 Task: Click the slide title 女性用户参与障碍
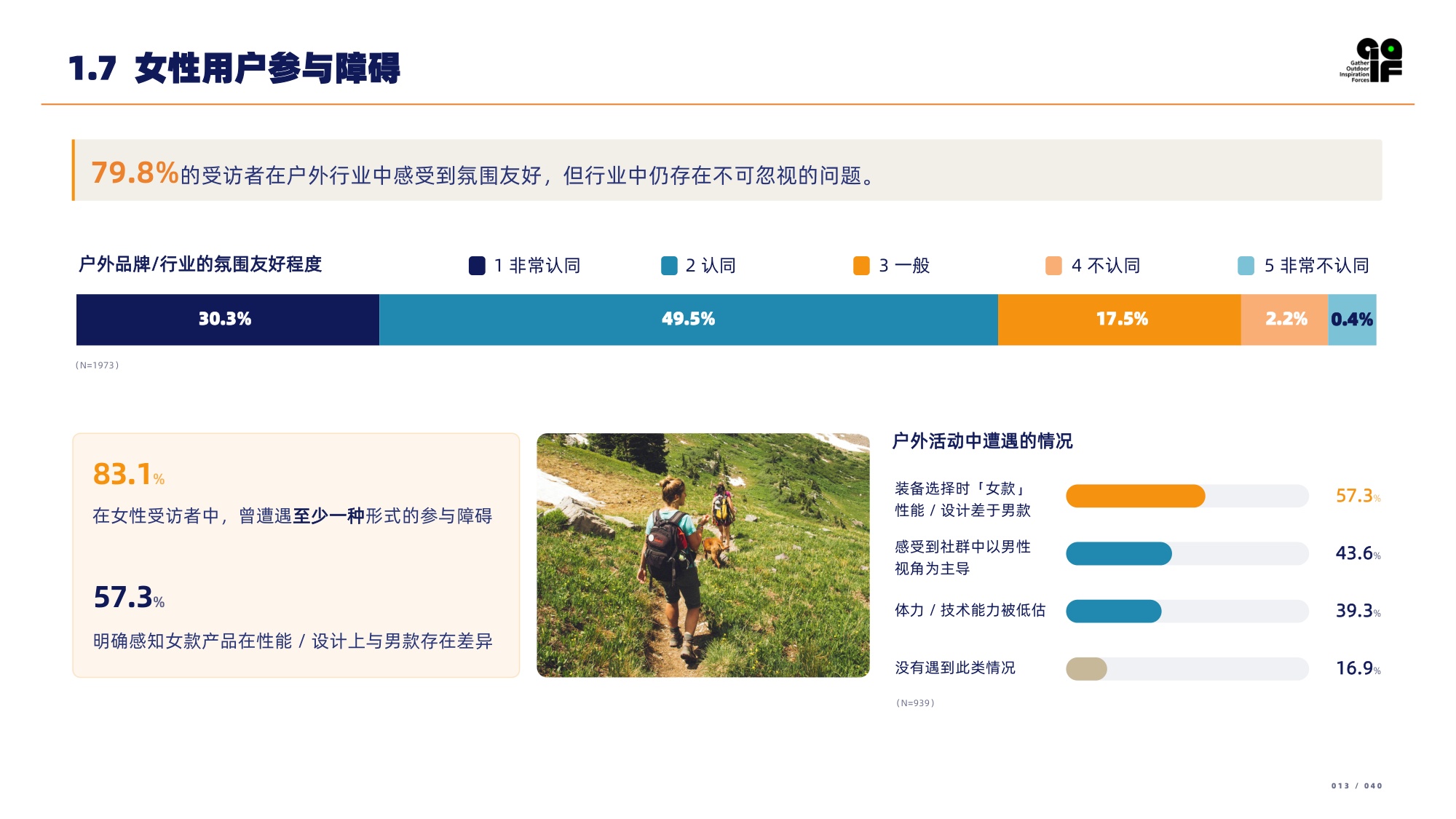267,68
